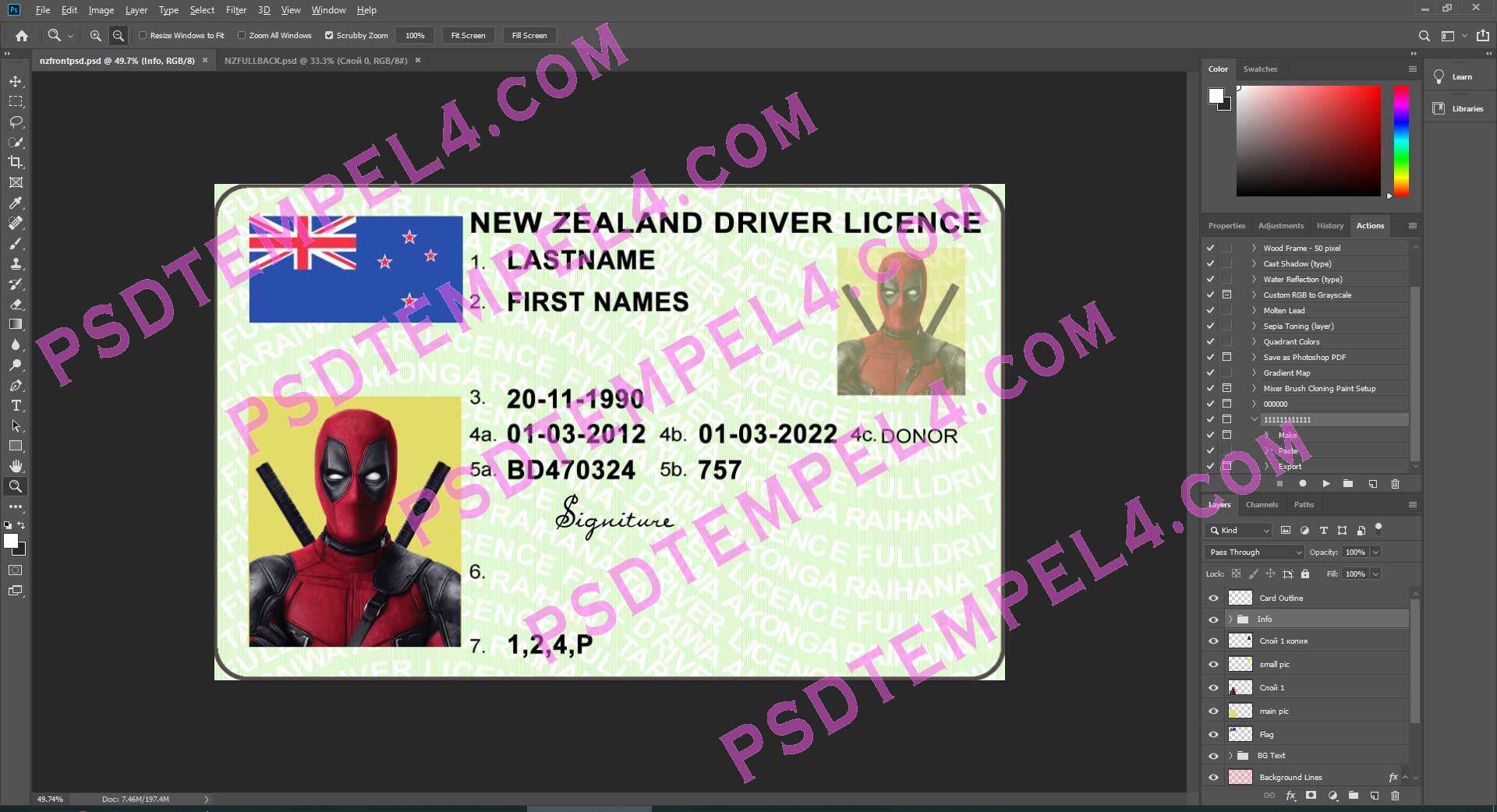Open the Pass Through blend mode dropdown

click(x=1254, y=553)
